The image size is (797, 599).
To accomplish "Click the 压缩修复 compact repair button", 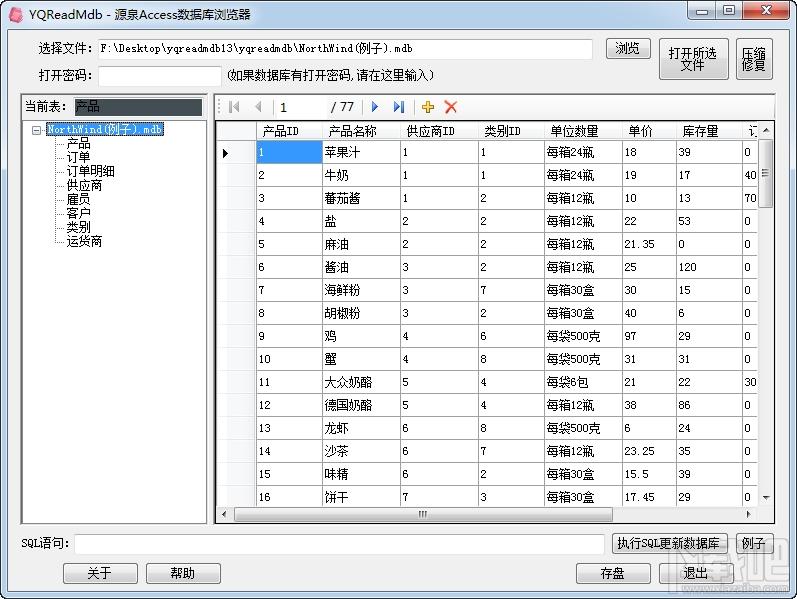I will click(x=754, y=59).
